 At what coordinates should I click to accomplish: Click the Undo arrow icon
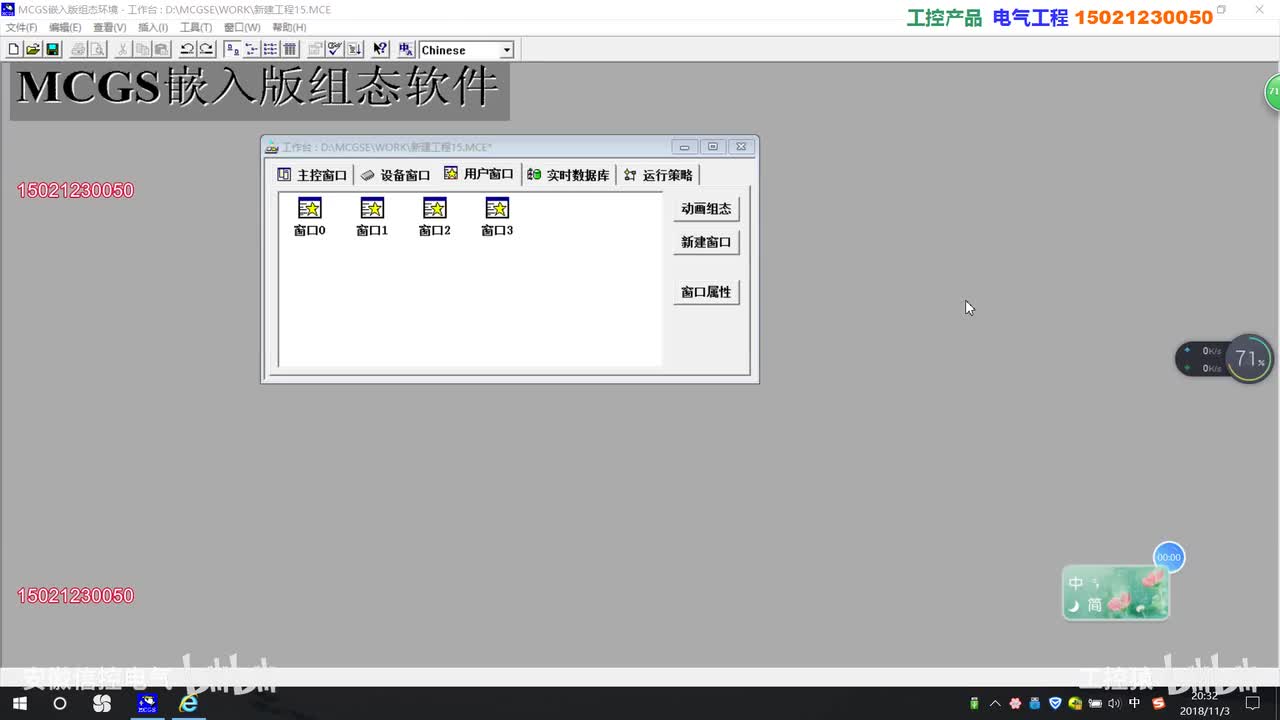pyautogui.click(x=187, y=49)
